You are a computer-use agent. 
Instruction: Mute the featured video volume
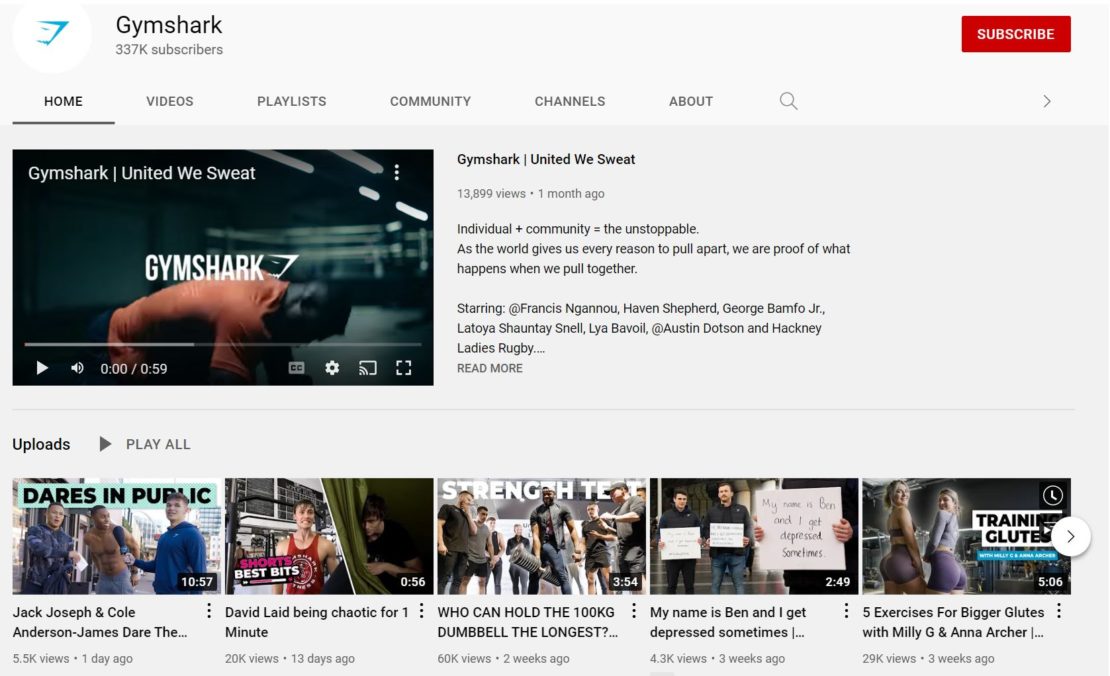pyautogui.click(x=77, y=368)
